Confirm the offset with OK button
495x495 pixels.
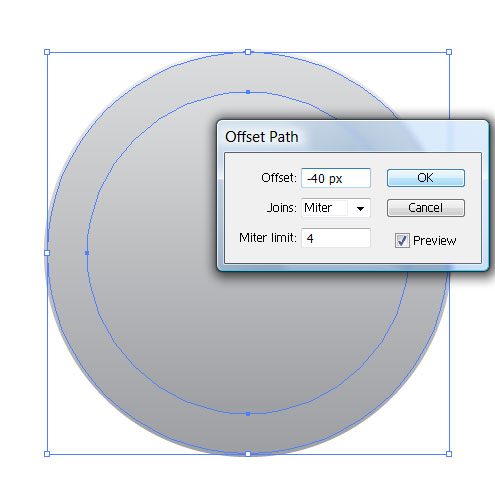coord(426,178)
